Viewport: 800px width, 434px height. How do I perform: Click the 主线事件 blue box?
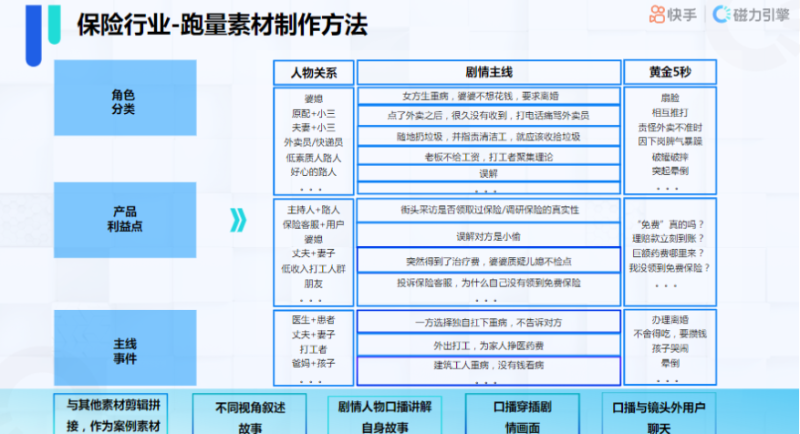point(125,348)
